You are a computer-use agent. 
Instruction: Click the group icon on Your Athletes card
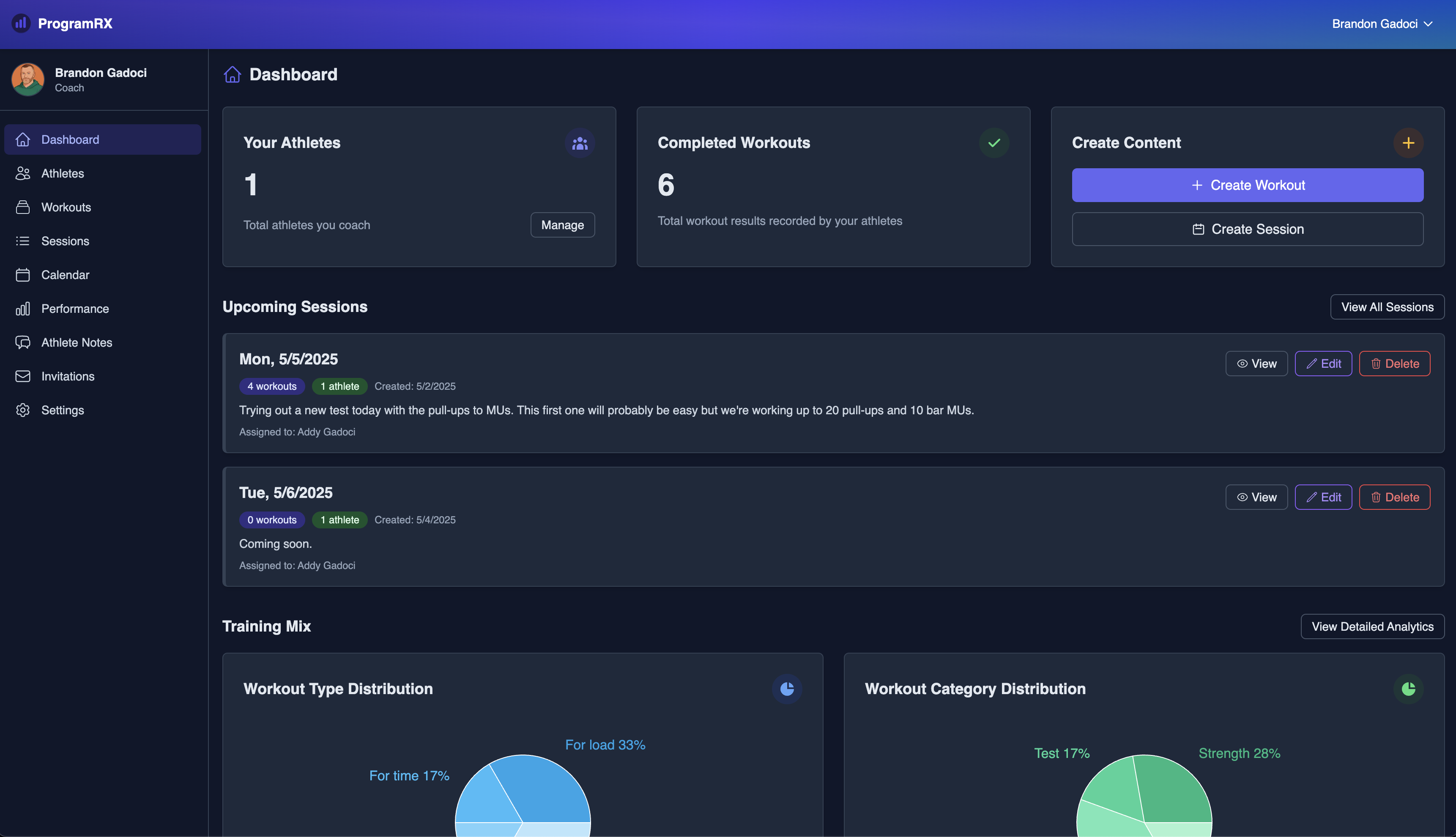(580, 143)
